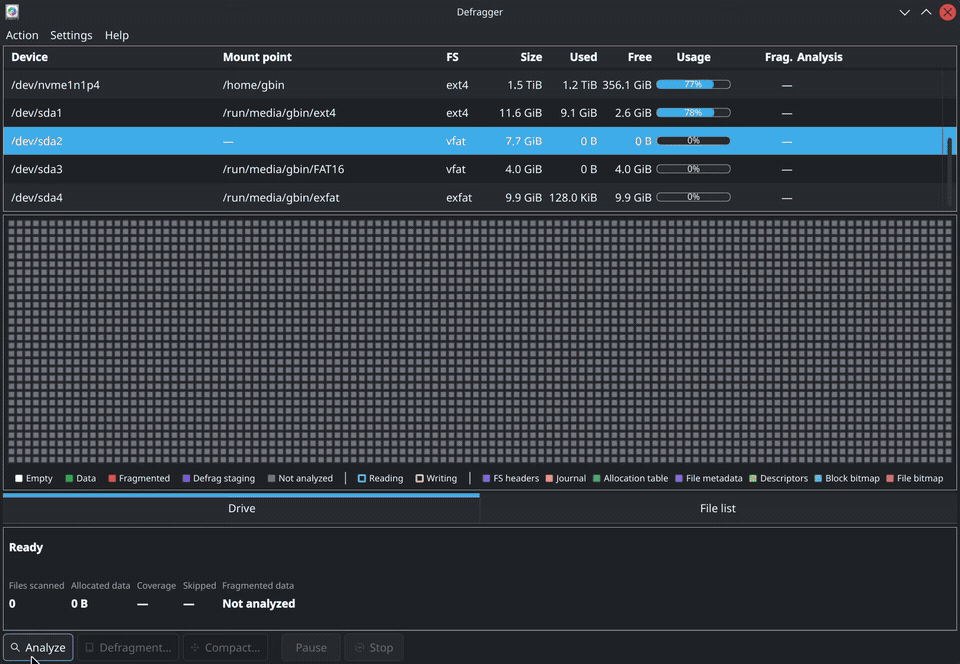Image resolution: width=960 pixels, height=664 pixels.
Task: Click the Allocation table legend swatch
Action: coord(597,479)
